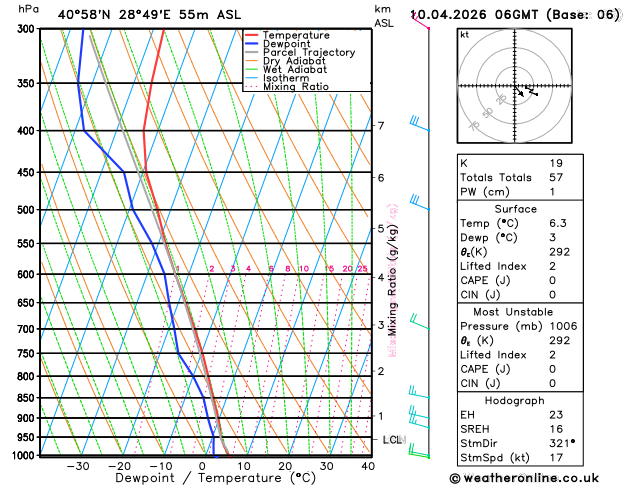629x486 pixels.
Task: Click the 'PW (cm)' row label
Action: pos(485,192)
